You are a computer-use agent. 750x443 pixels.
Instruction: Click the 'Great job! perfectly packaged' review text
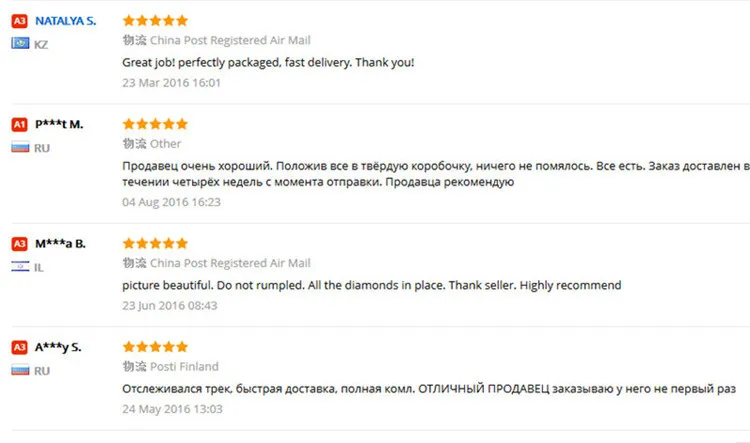[x=268, y=62]
